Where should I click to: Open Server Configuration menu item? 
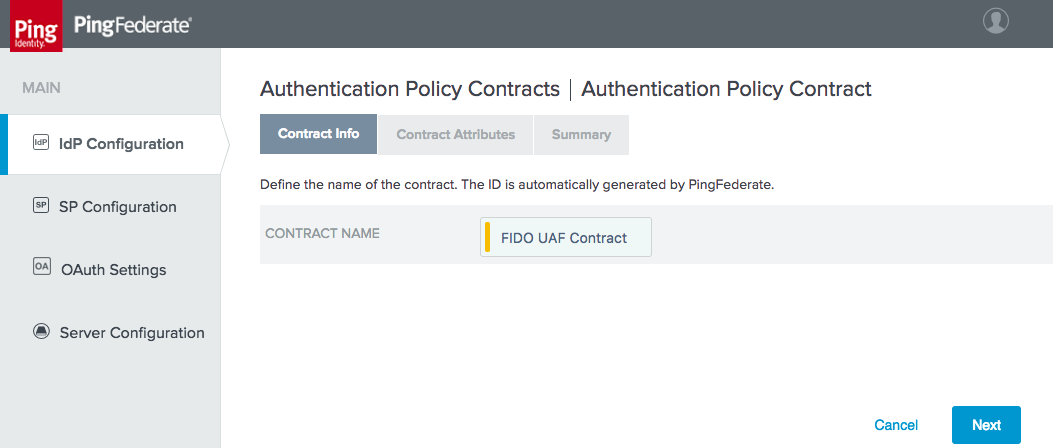click(132, 333)
